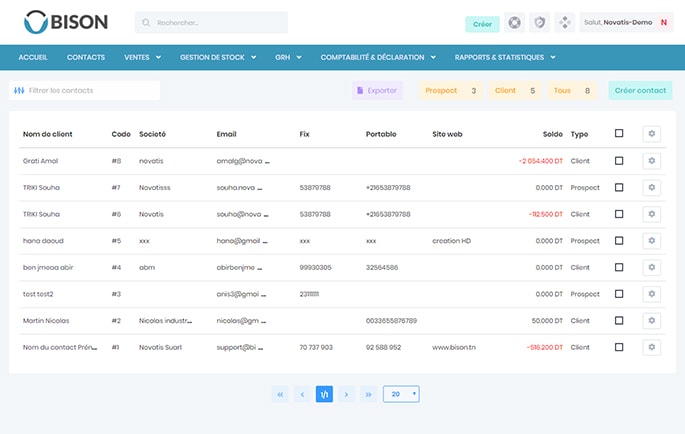Viewport: 685px width, 434px height.
Task: Check the box for Martin Nicolas
Action: click(x=619, y=321)
